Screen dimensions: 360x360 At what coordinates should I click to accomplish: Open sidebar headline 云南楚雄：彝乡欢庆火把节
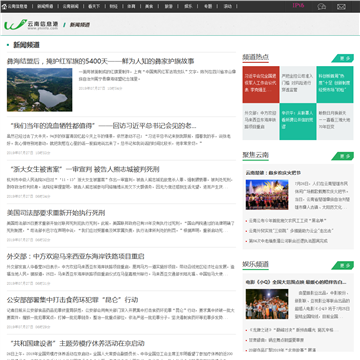(x=273, y=173)
